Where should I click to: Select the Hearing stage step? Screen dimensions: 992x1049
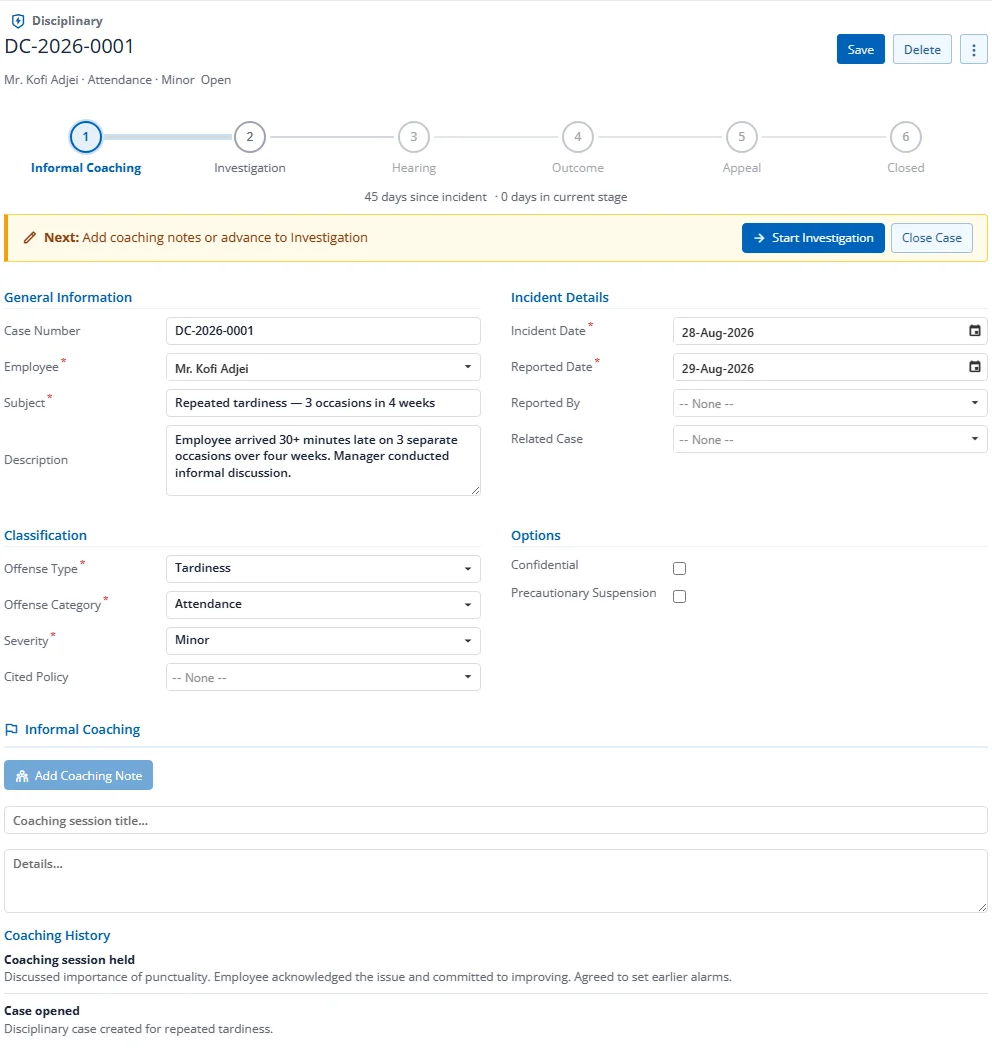coord(413,148)
